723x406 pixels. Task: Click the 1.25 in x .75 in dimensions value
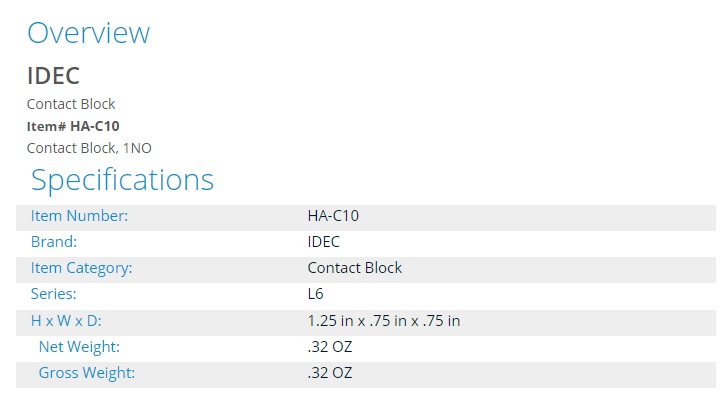pyautogui.click(x=384, y=321)
